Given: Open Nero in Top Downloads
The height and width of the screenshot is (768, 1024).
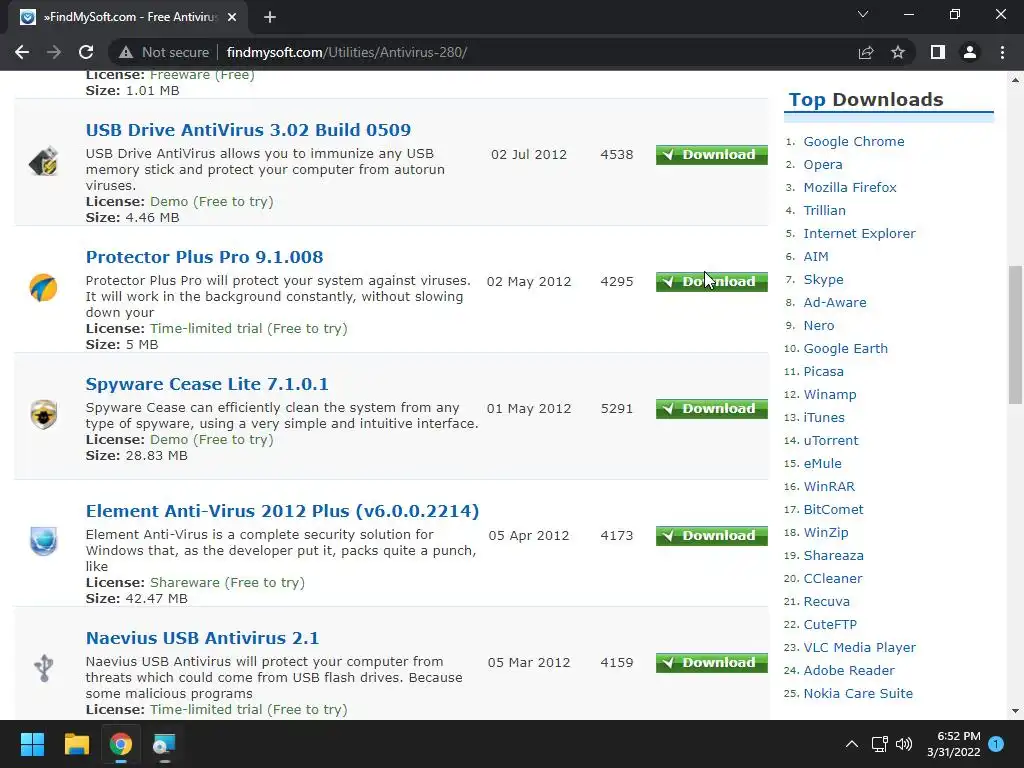Looking at the screenshot, I should pyautogui.click(x=819, y=325).
